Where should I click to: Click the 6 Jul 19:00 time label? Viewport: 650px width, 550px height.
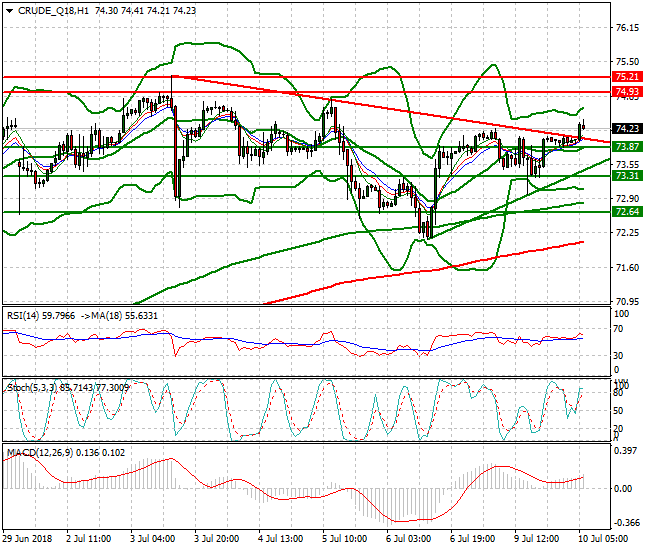click(473, 539)
